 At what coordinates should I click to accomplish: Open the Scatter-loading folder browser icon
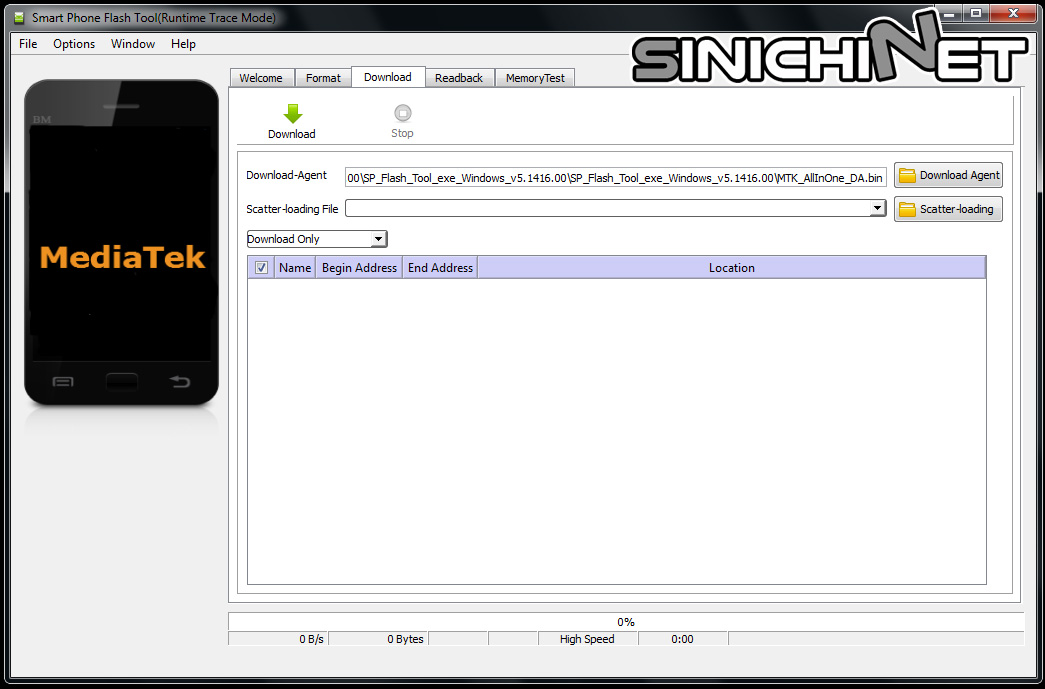907,209
